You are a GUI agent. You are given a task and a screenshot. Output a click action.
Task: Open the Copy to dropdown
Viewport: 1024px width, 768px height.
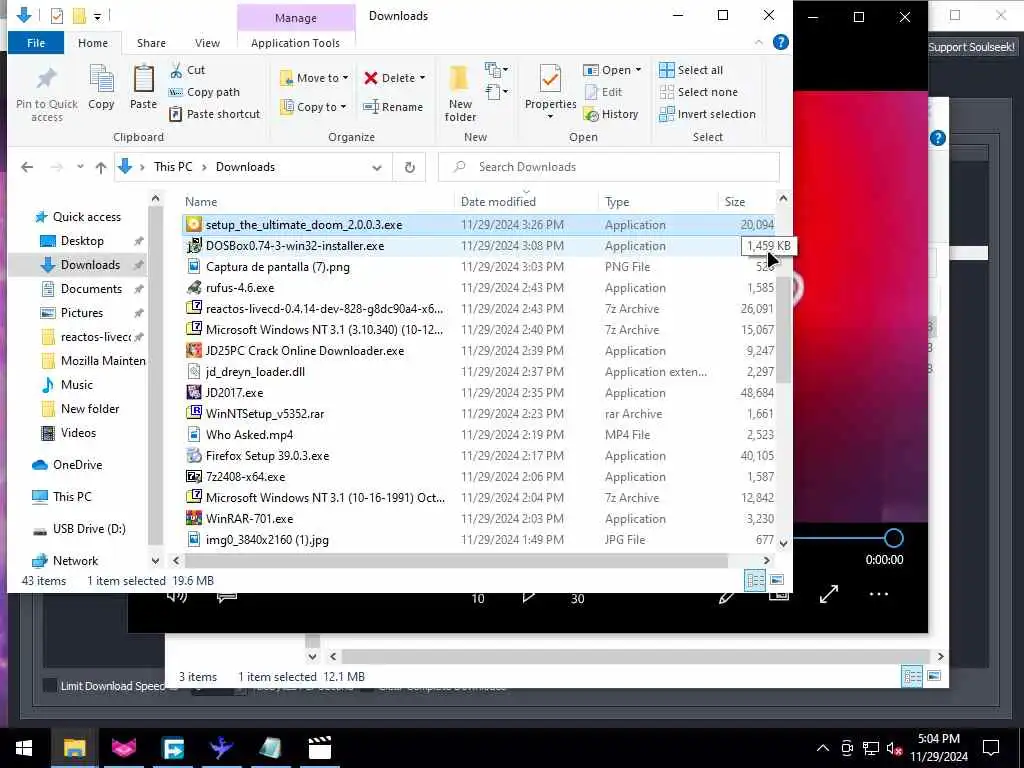pyautogui.click(x=313, y=107)
